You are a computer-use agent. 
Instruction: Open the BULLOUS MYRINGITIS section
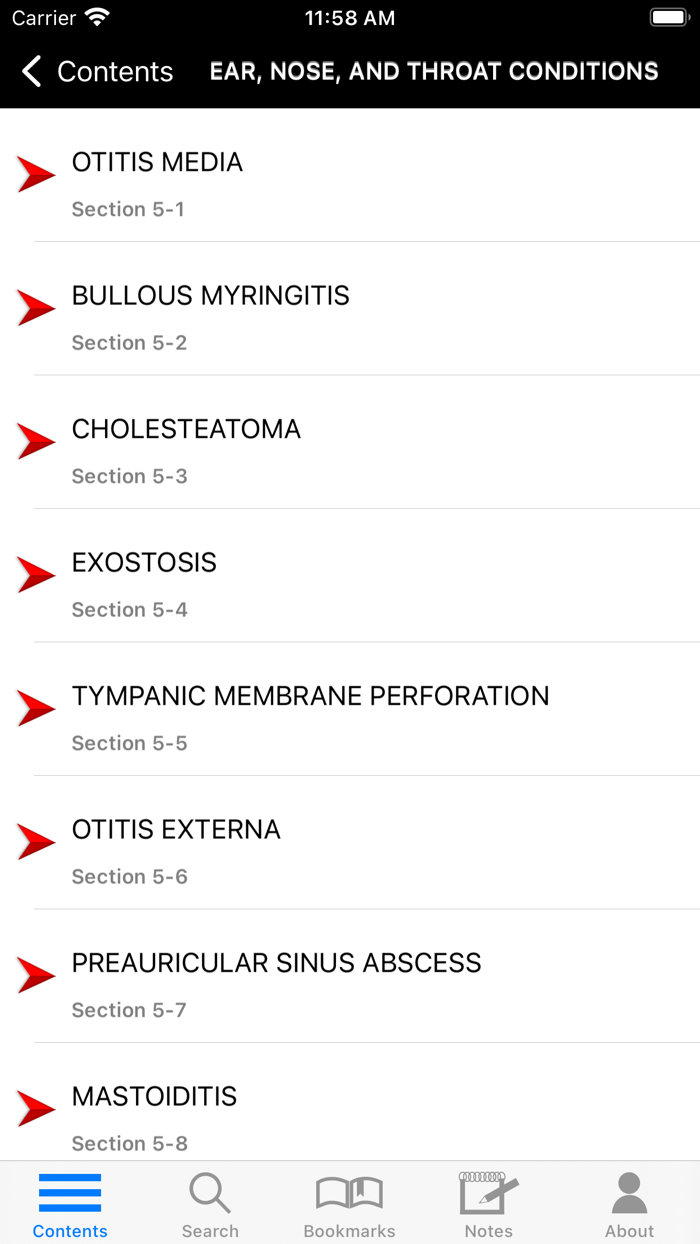pyautogui.click(x=210, y=296)
